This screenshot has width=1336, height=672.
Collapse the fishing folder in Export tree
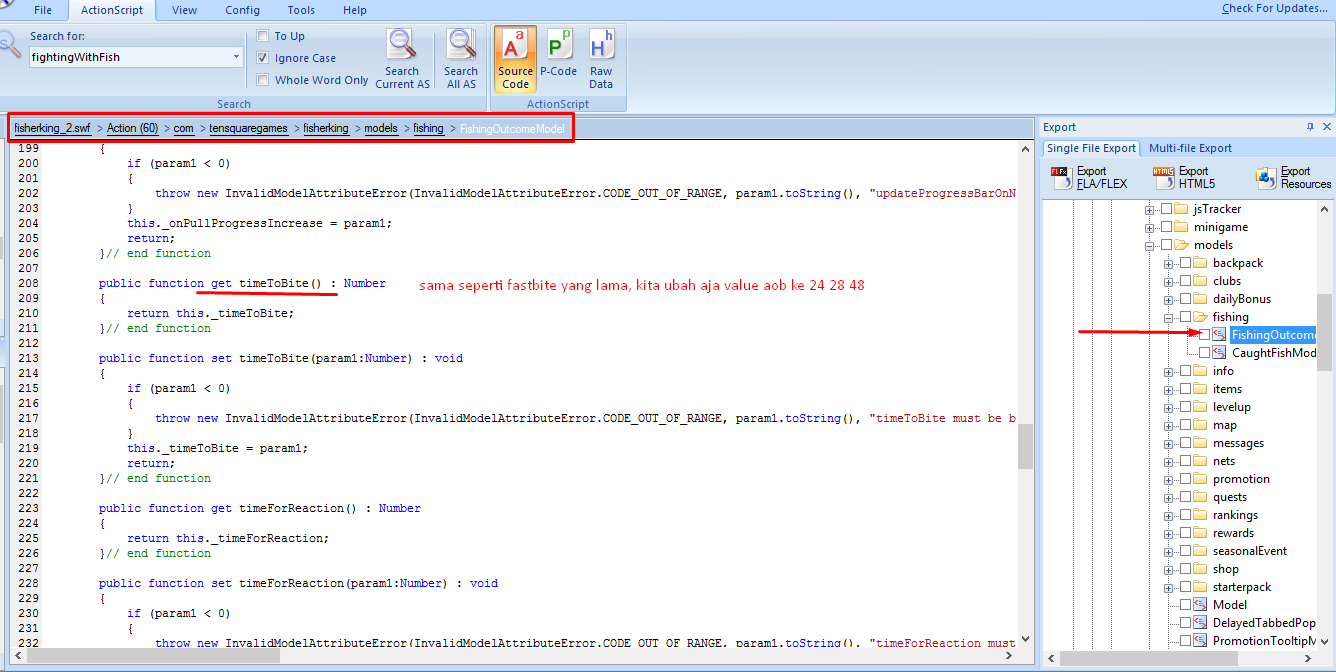[x=1169, y=317]
